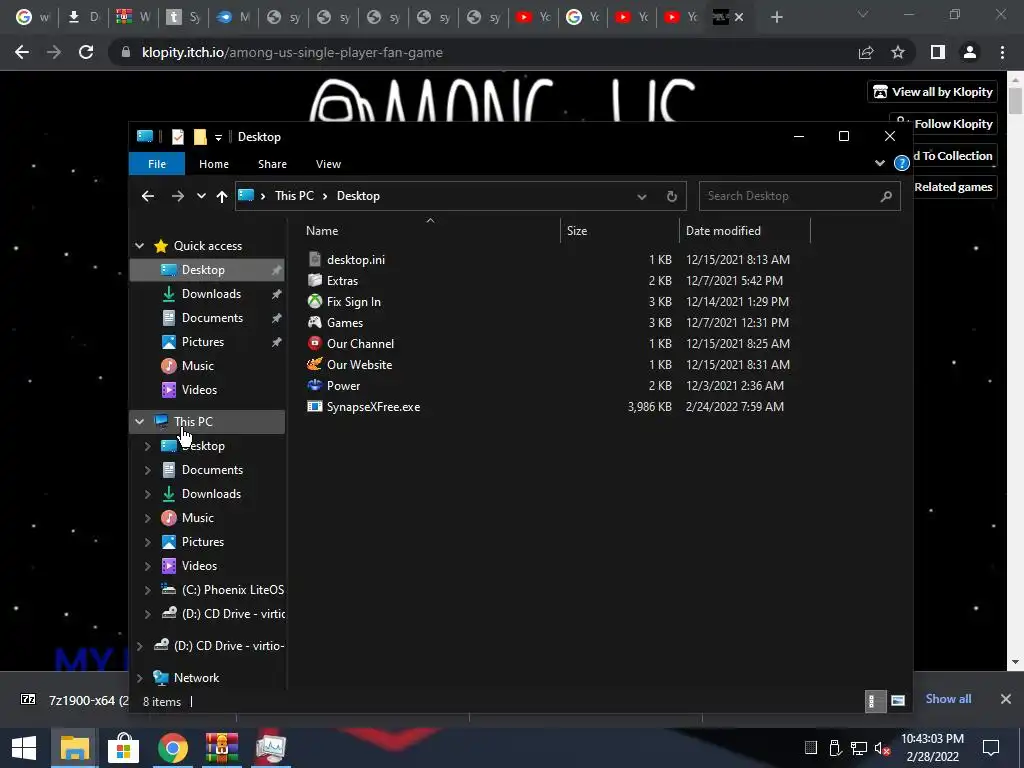Open the notification center
Viewport: 1024px width, 768px height.
click(x=991, y=748)
